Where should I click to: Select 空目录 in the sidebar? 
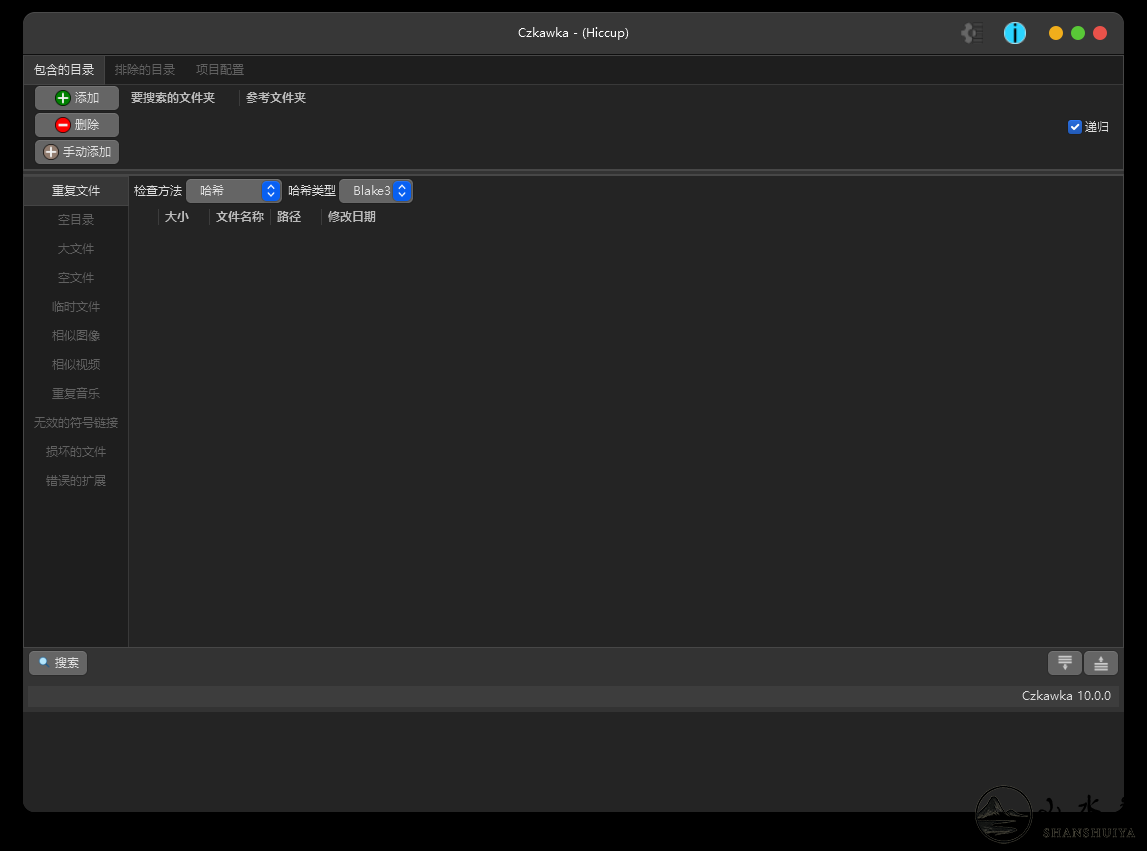pyautogui.click(x=76, y=220)
